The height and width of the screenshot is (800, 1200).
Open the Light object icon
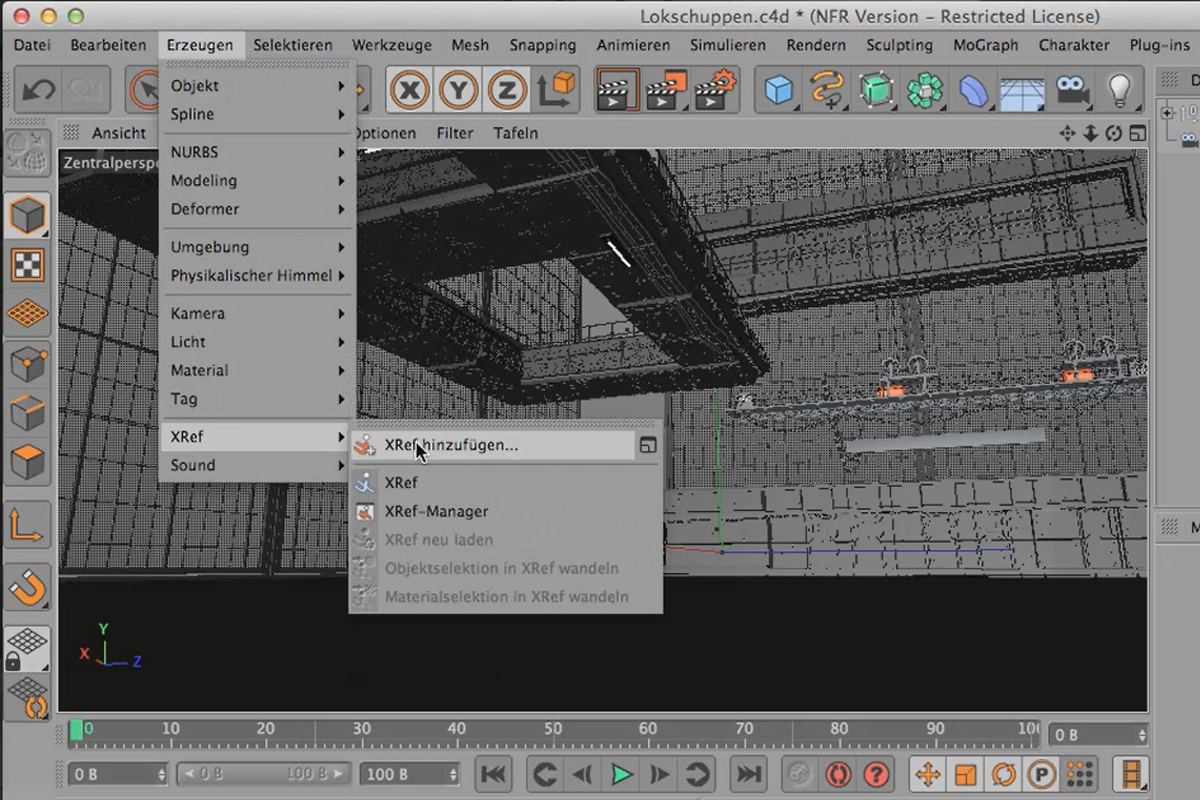tap(1120, 90)
